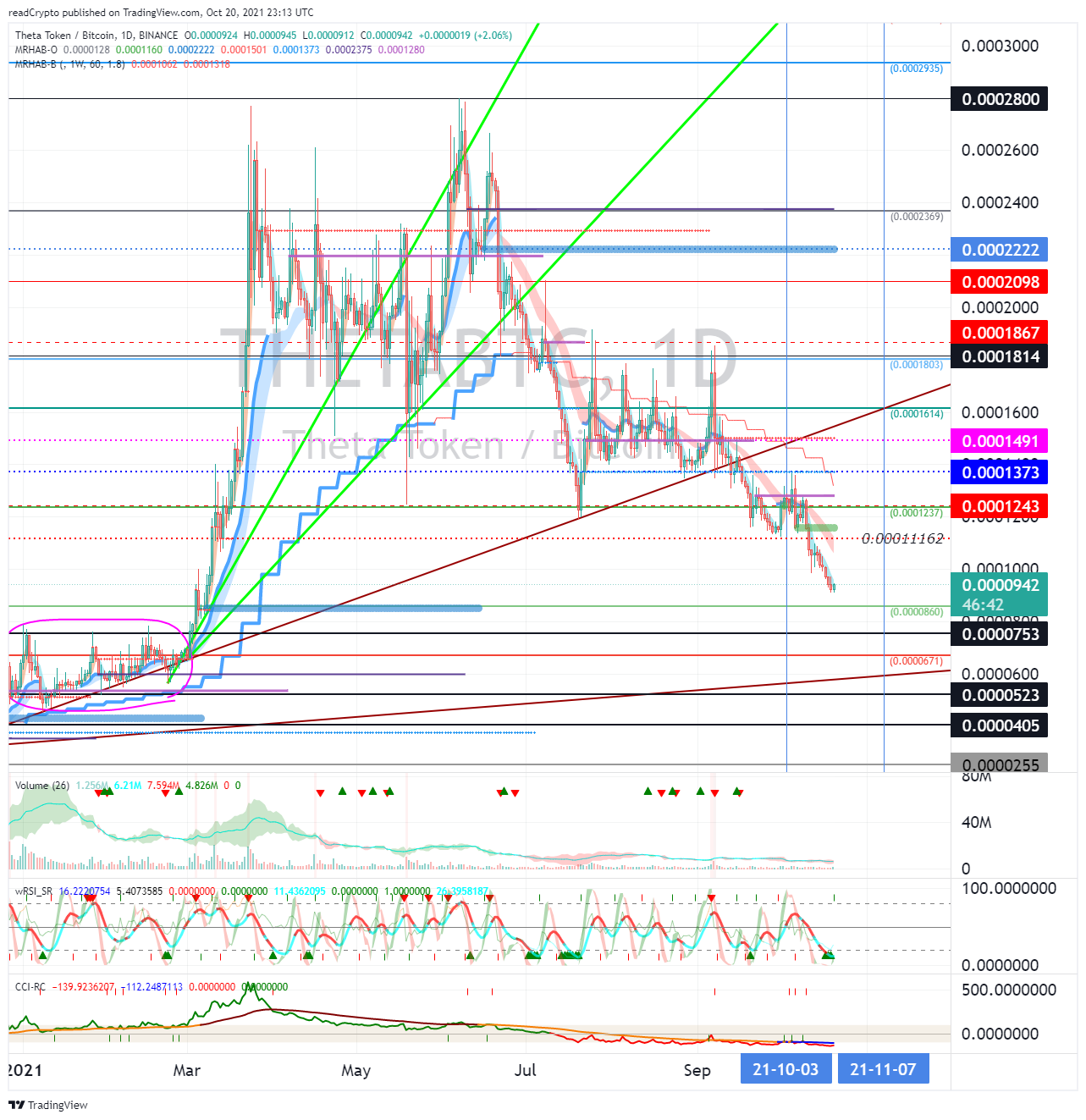Screen dimensions: 1086x1120
Task: Click the (0.0000860) line label
Action: [x=916, y=612]
